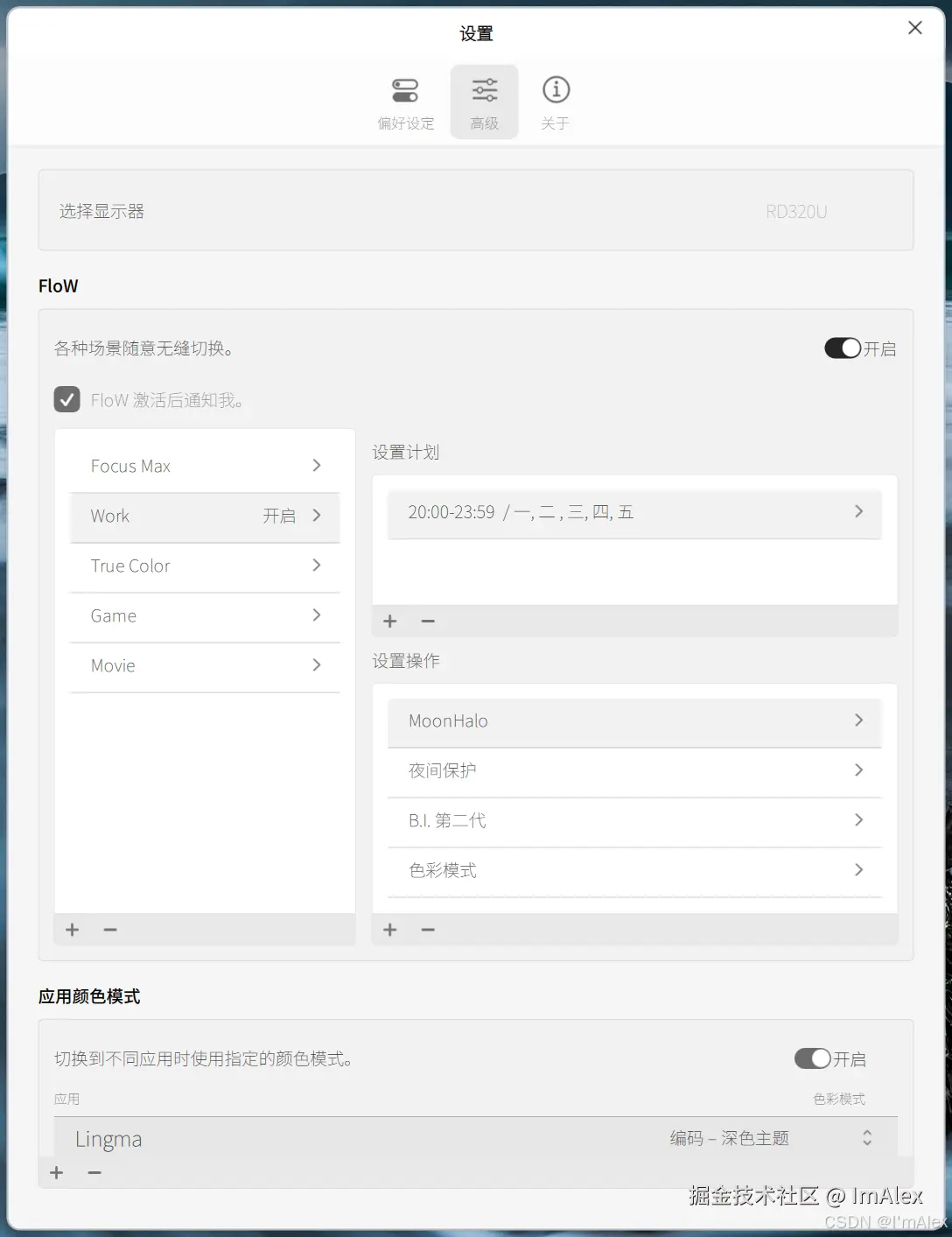Uncheck FloW 激活后通知我
The image size is (952, 1237).
[x=67, y=399]
